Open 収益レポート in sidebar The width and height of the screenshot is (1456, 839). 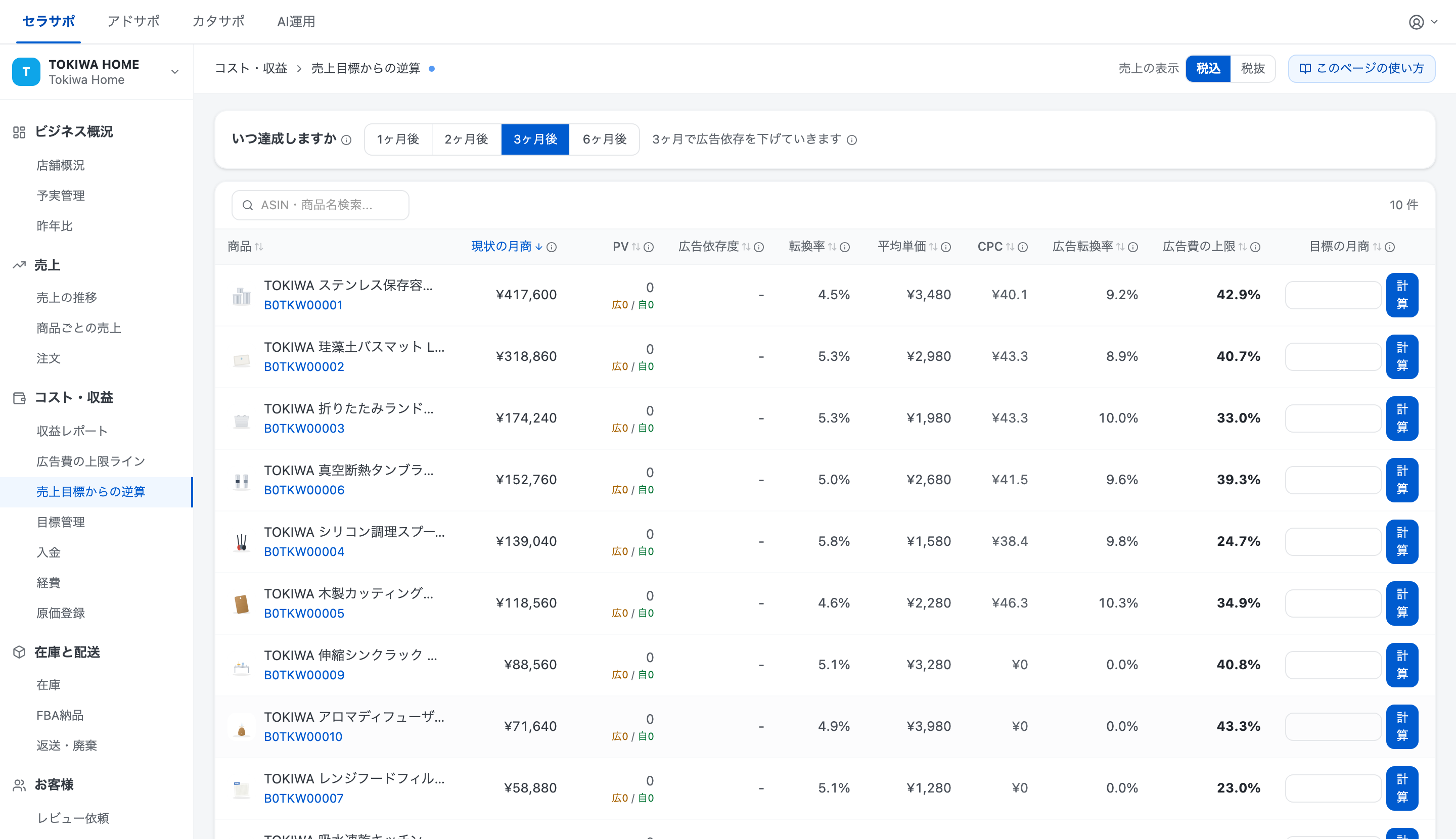[72, 431]
